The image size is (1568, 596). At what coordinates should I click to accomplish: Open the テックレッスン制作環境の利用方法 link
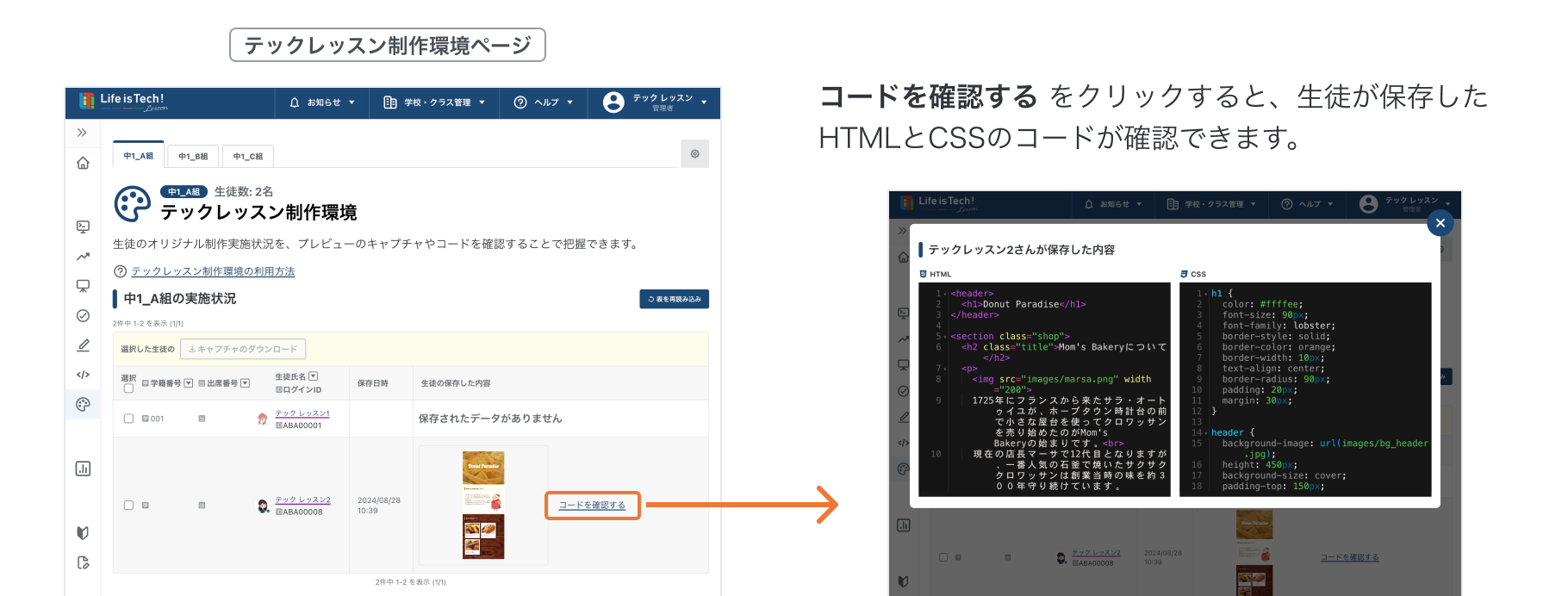(213, 271)
